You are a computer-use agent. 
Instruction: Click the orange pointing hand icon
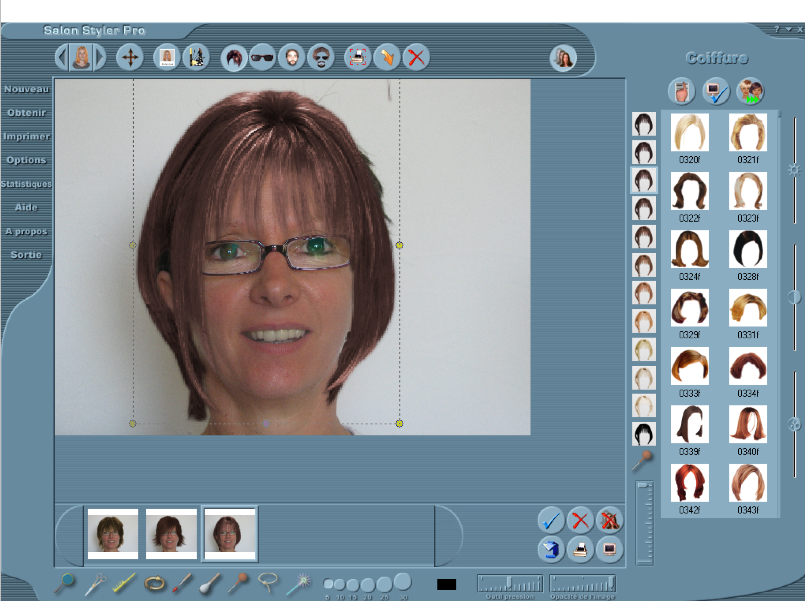point(387,57)
